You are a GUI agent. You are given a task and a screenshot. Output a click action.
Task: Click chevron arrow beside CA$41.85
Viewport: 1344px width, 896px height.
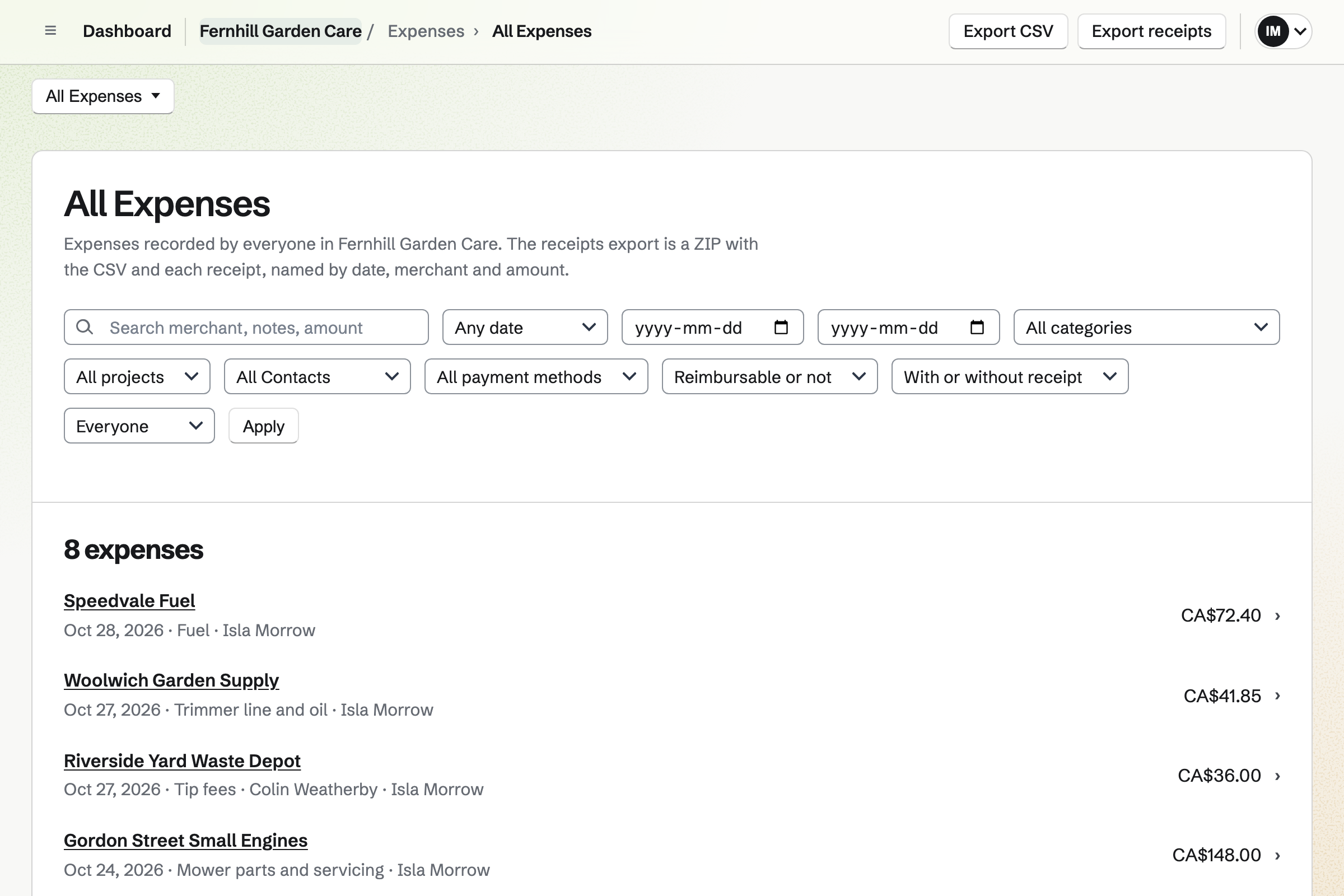tap(1277, 696)
